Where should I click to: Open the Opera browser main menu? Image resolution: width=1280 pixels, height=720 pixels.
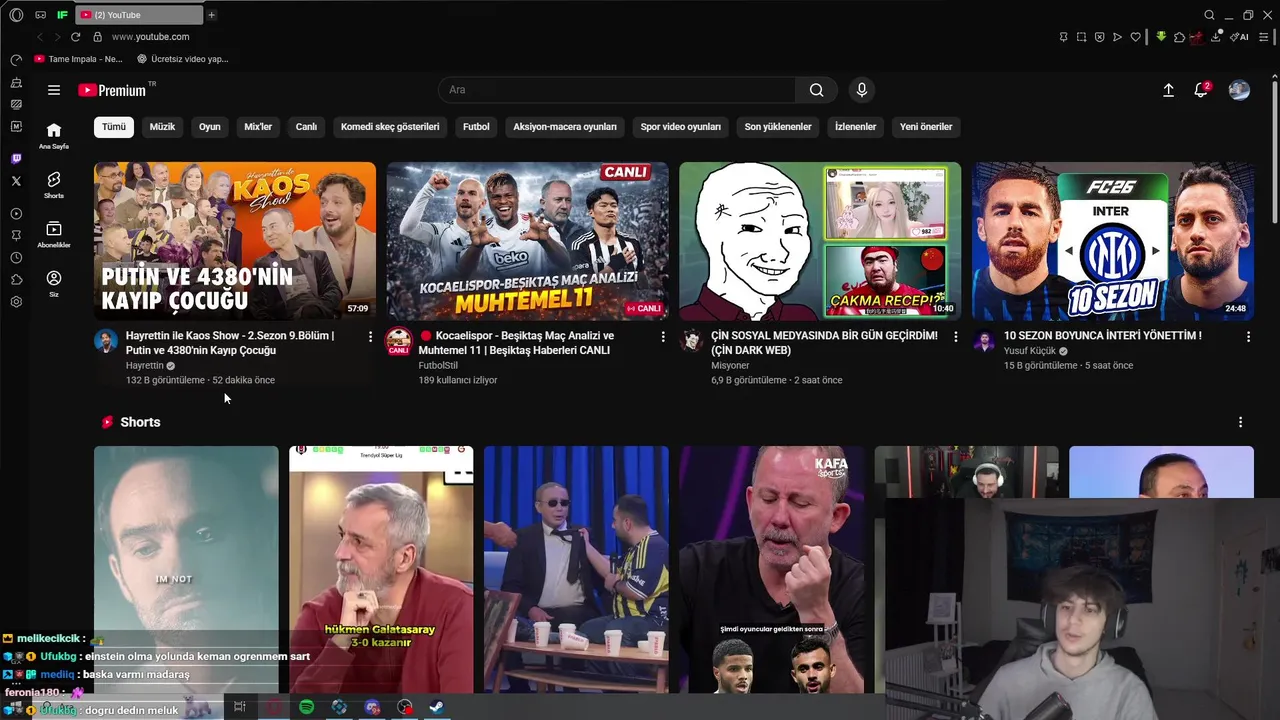tap(16, 15)
